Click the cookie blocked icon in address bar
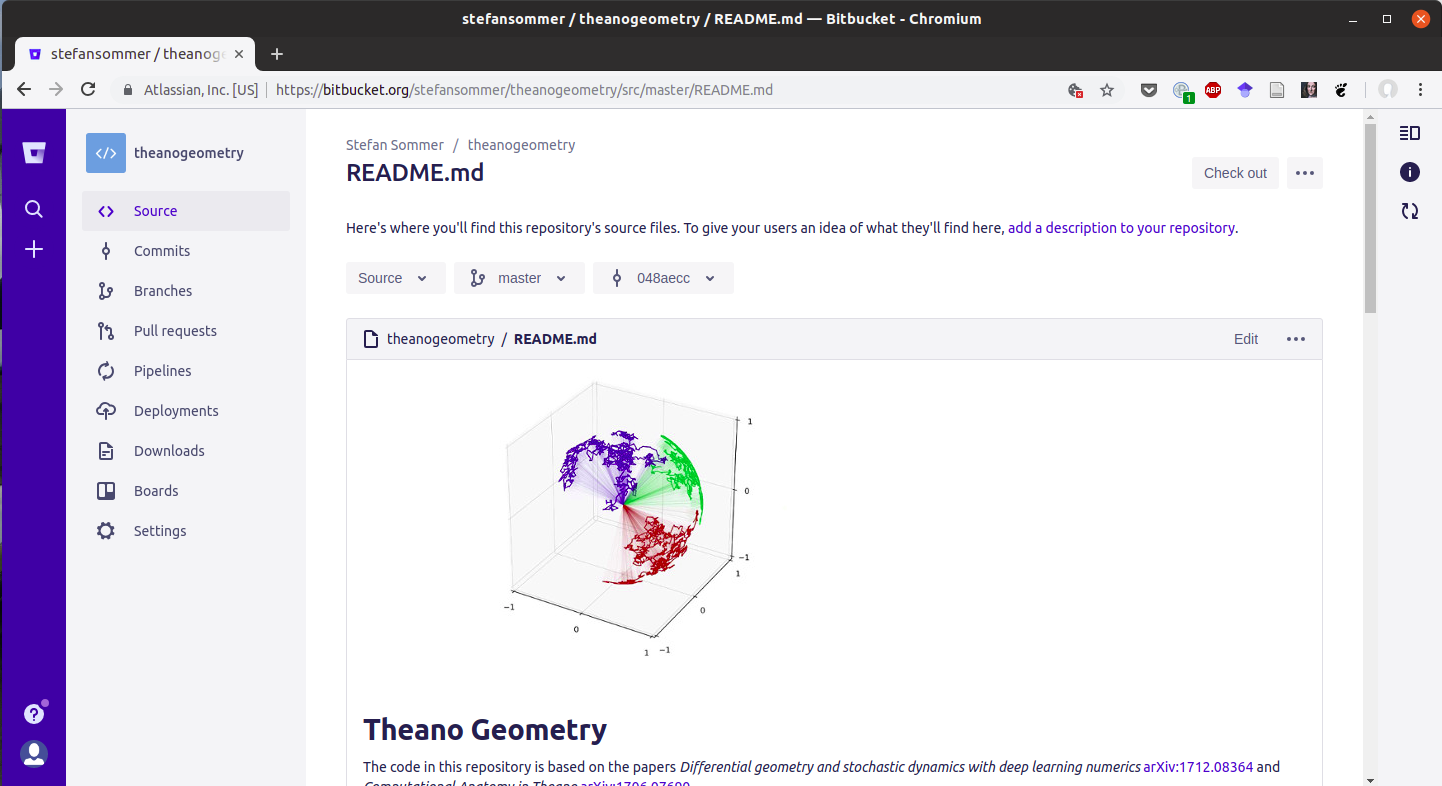 [1076, 90]
